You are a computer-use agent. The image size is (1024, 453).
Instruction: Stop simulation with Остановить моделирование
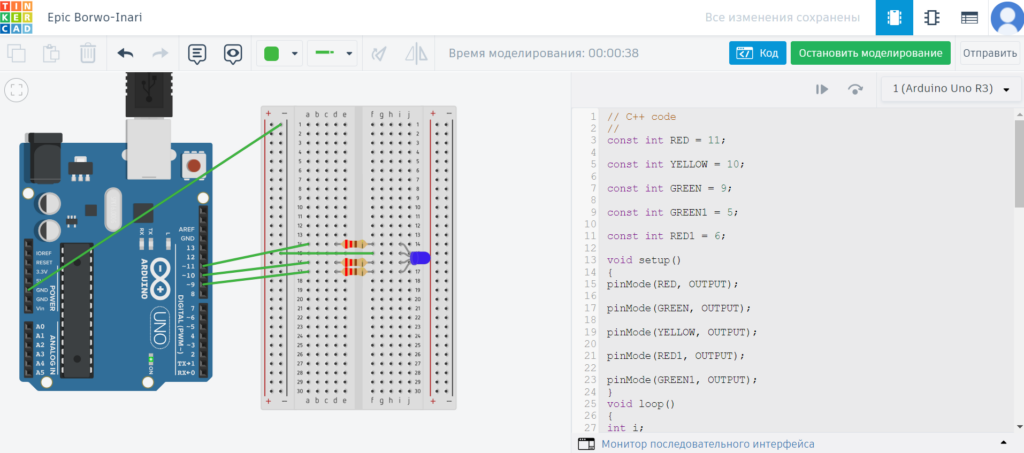tap(871, 54)
